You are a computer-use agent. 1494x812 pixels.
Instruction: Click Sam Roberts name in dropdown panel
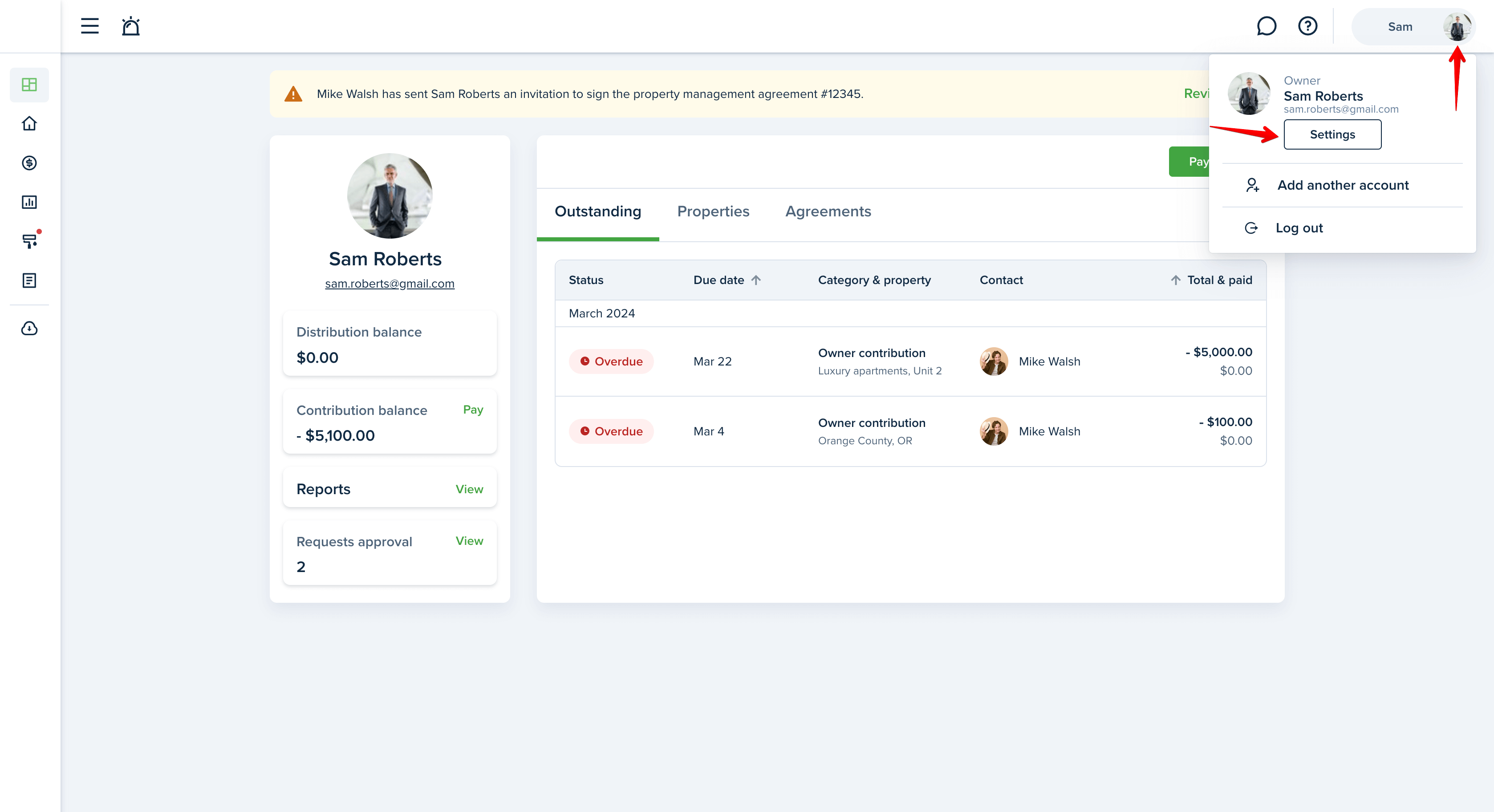(1323, 96)
